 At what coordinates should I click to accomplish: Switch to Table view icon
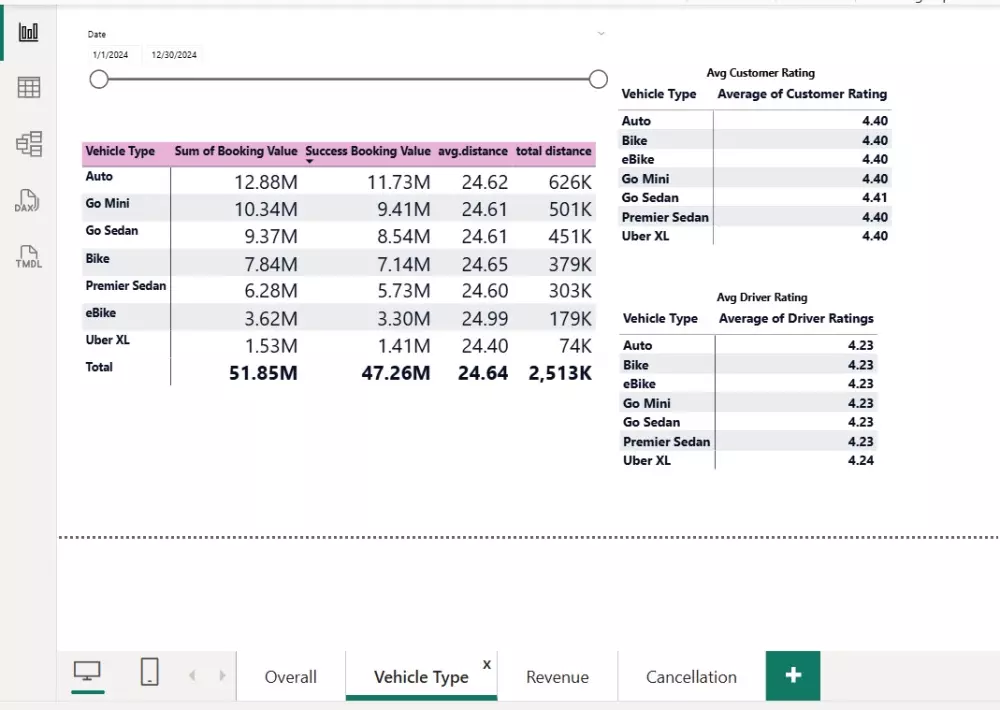28,88
